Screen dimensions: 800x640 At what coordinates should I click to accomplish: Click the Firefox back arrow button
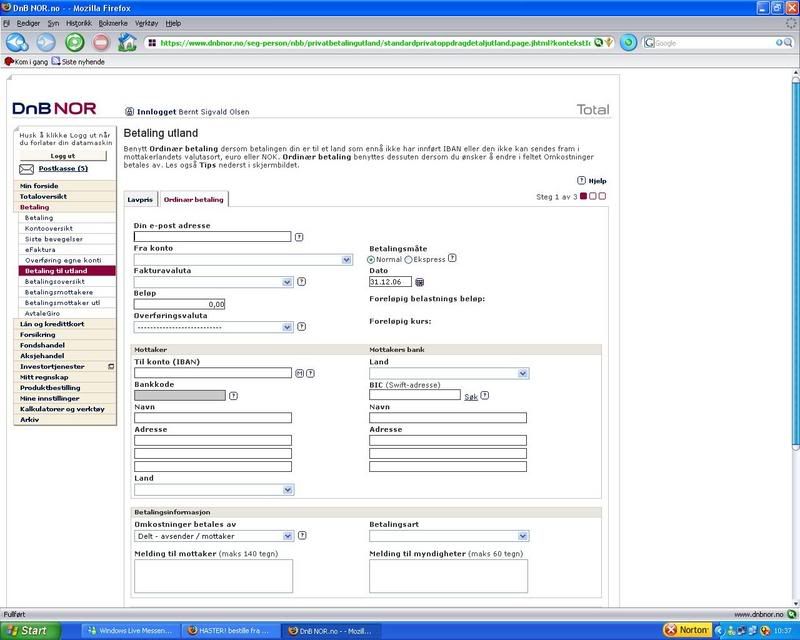click(x=15, y=43)
